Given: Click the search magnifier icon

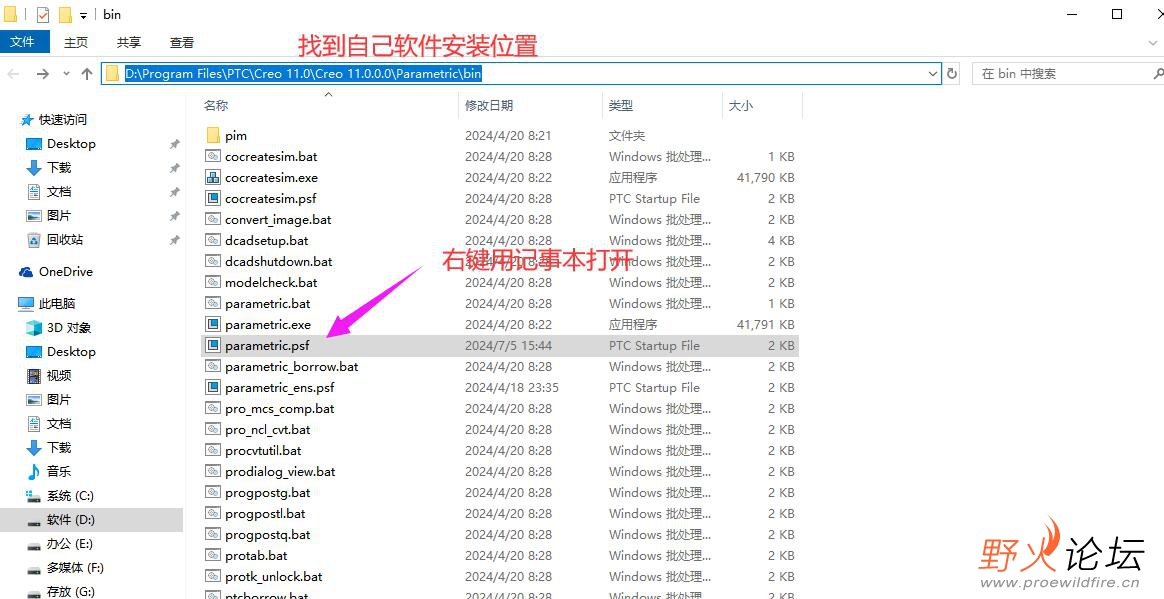Looking at the screenshot, I should click(x=1158, y=73).
